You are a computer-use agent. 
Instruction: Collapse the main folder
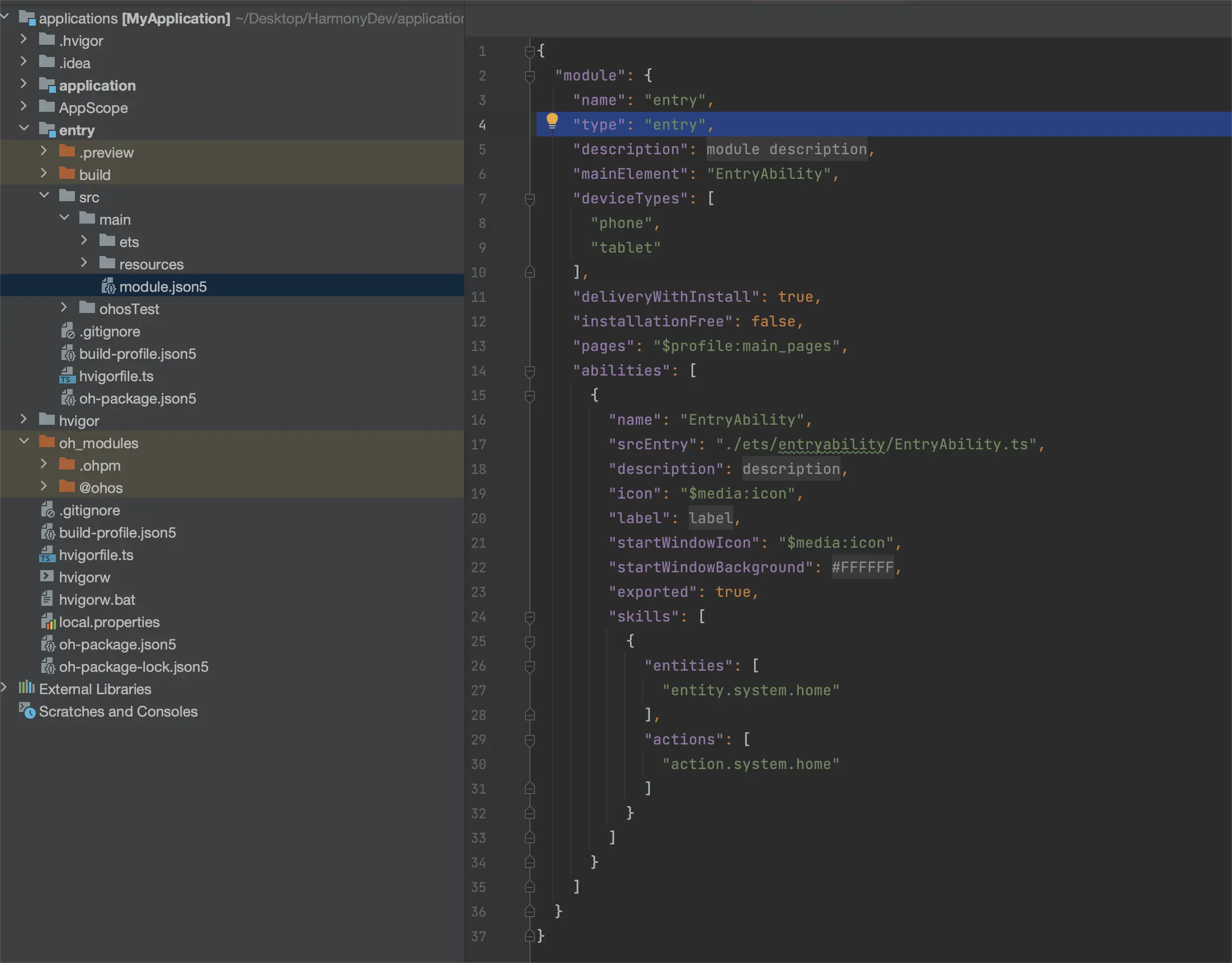tap(64, 218)
